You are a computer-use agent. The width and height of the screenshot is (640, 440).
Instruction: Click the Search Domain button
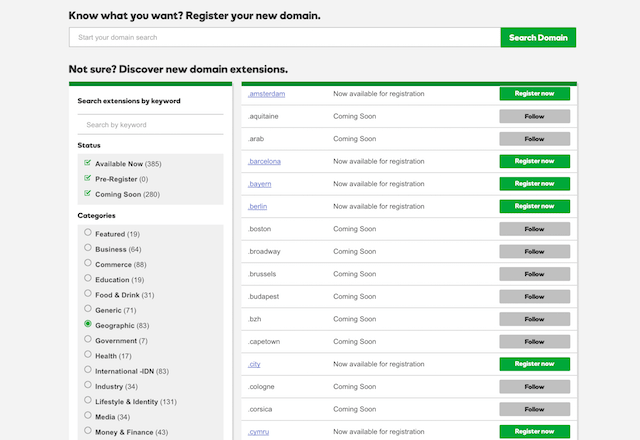(538, 38)
